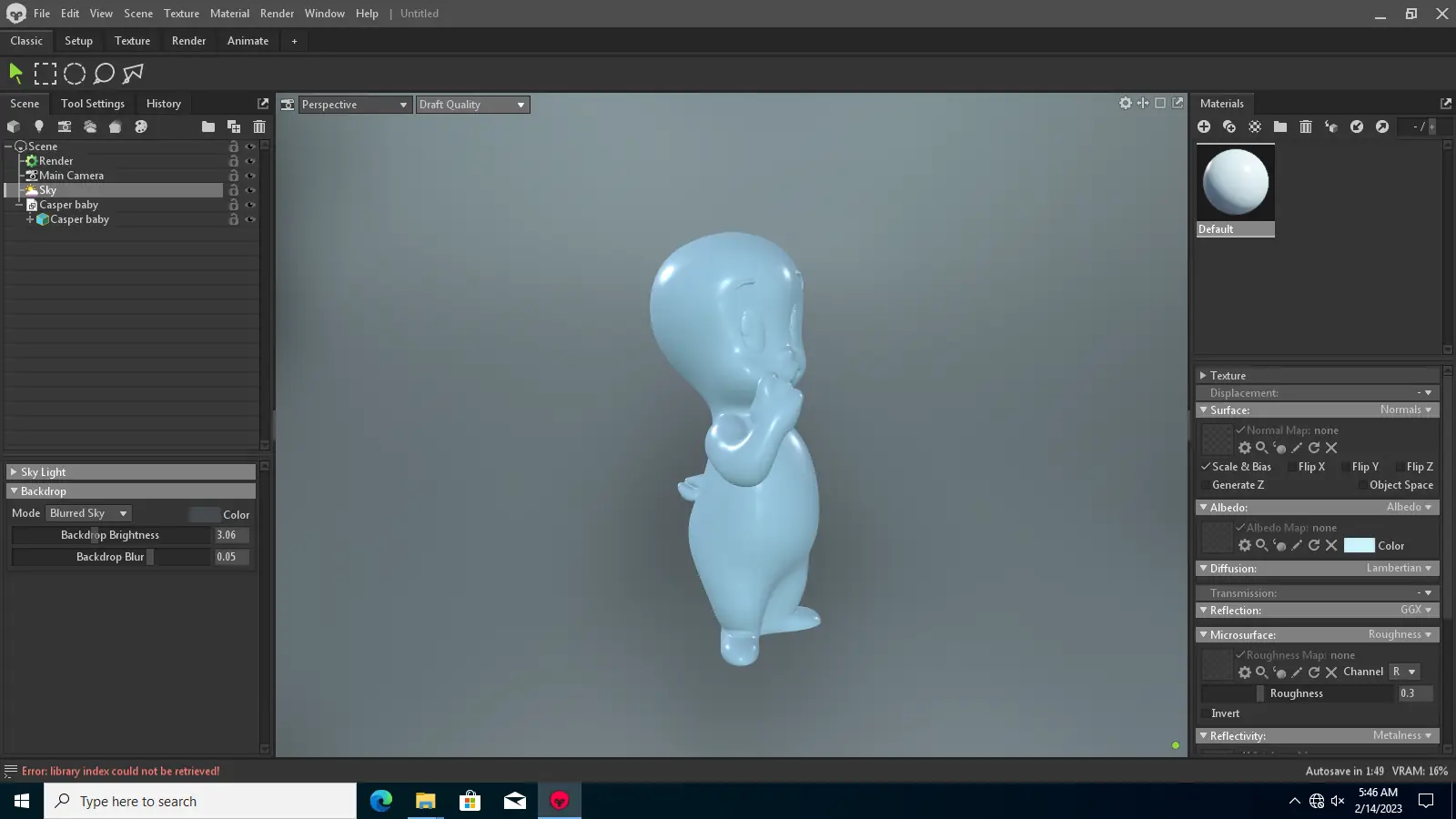Hide the Main Camera with eye icon

tap(250, 176)
